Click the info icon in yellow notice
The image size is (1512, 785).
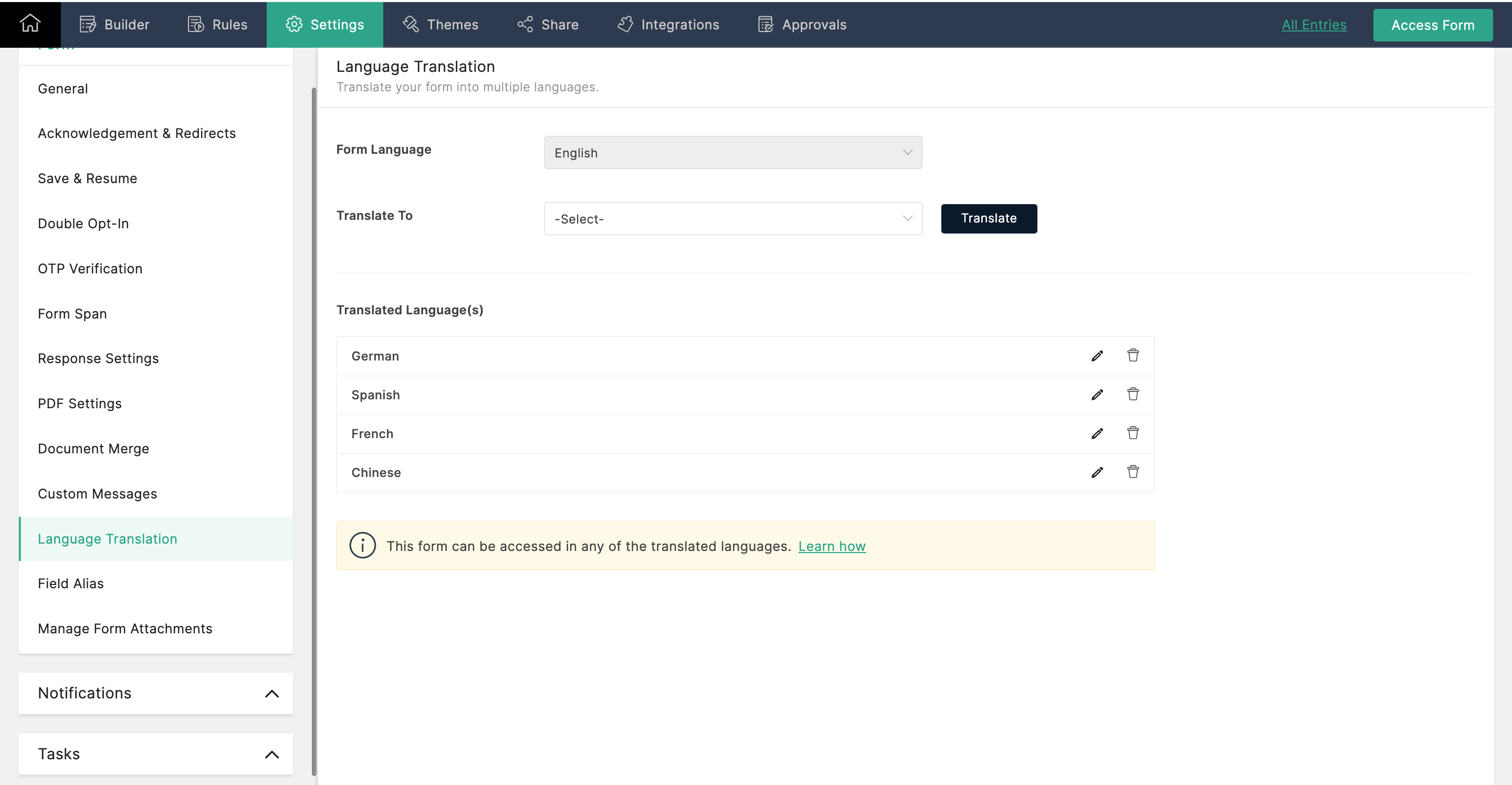pos(362,546)
